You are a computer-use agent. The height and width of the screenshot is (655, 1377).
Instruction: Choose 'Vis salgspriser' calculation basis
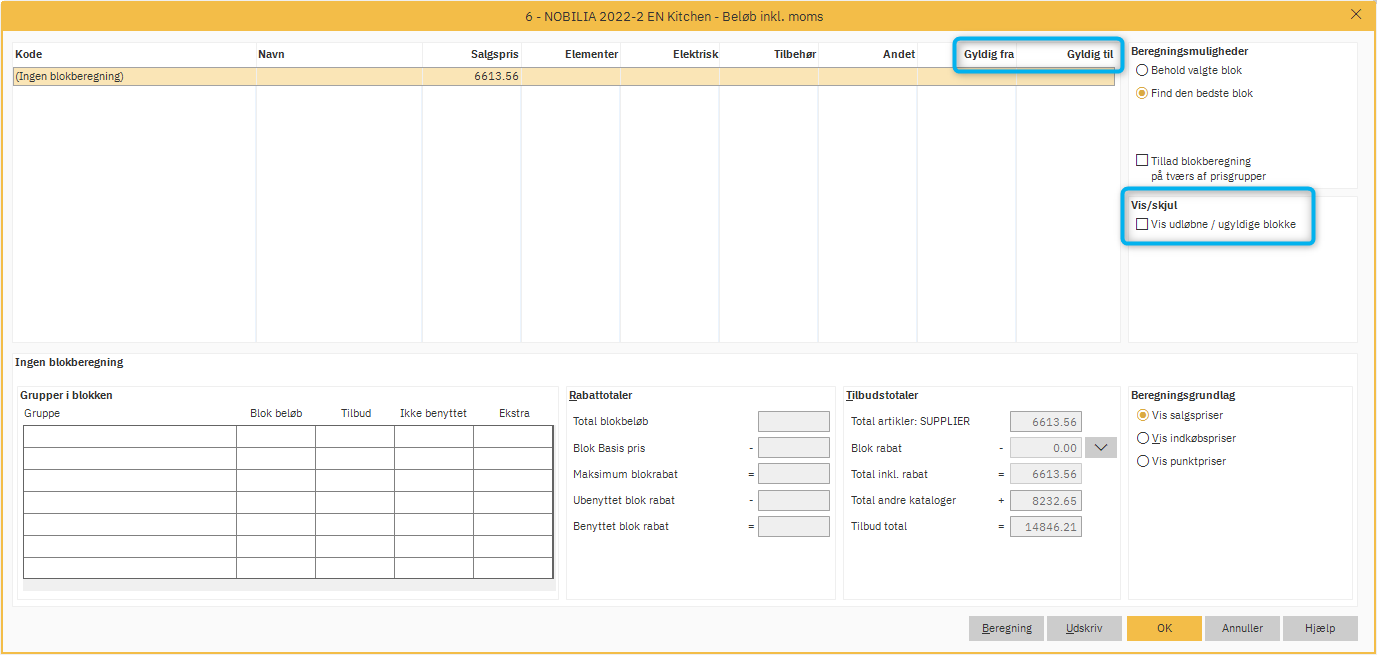(x=1143, y=415)
